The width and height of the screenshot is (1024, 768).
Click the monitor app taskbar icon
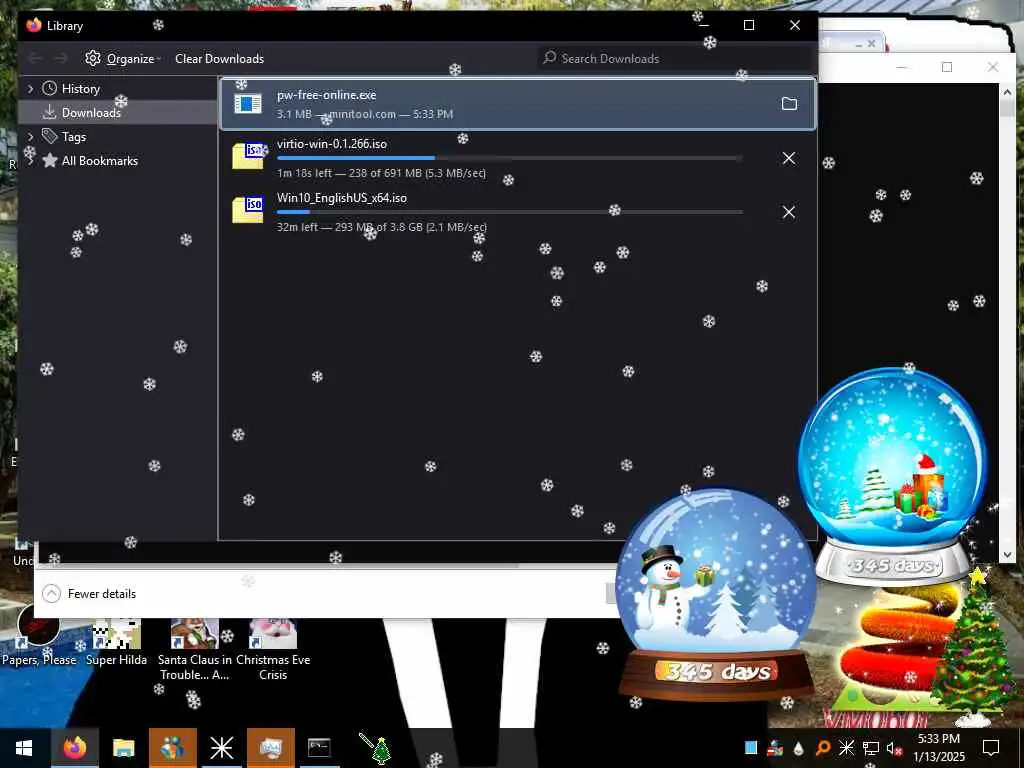coord(270,748)
